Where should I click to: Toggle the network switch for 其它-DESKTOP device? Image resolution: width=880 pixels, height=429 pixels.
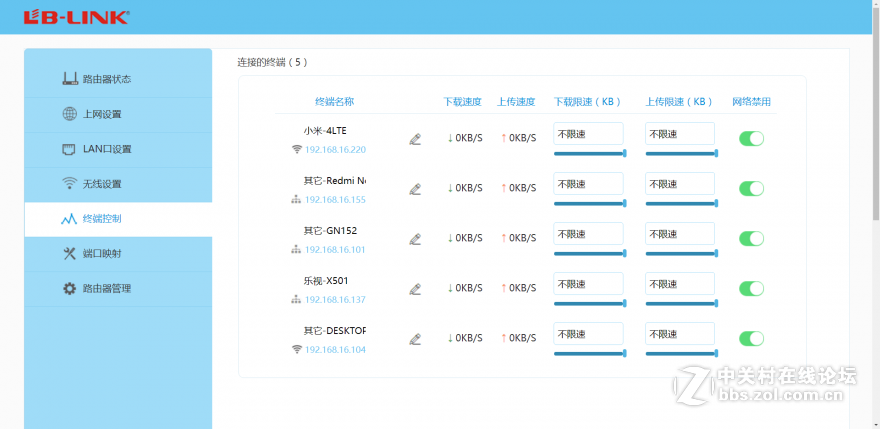pyautogui.click(x=751, y=339)
